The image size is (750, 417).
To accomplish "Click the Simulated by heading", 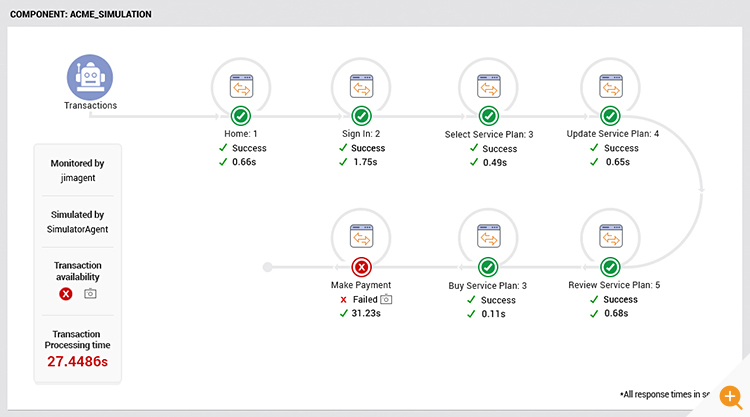I will coord(77,214).
